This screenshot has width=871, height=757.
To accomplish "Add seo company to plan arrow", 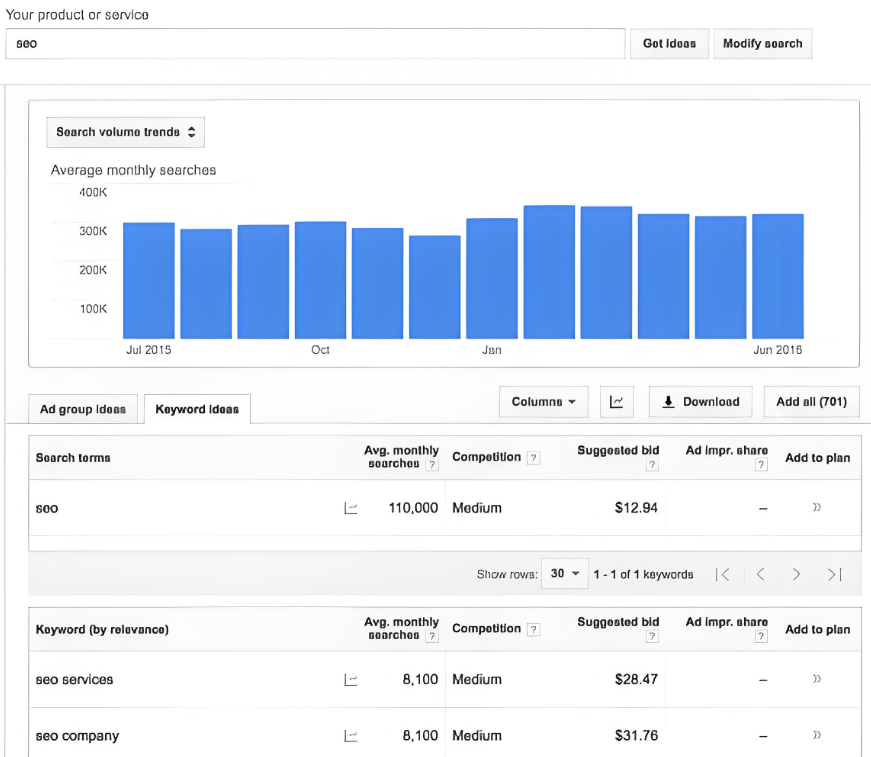I will point(817,736).
